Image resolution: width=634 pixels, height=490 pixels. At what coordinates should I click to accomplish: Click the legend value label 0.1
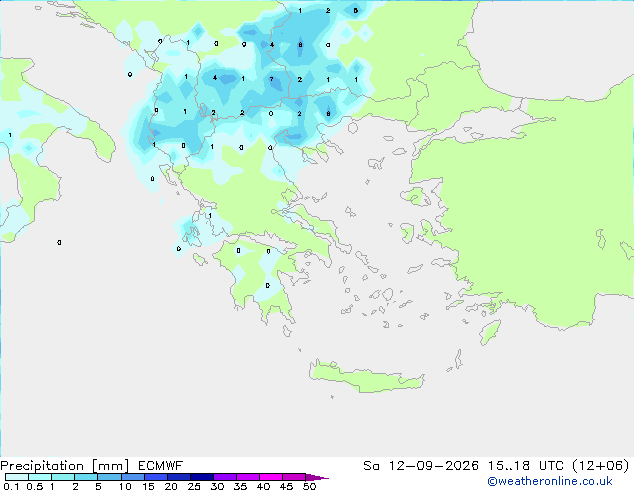[11, 486]
